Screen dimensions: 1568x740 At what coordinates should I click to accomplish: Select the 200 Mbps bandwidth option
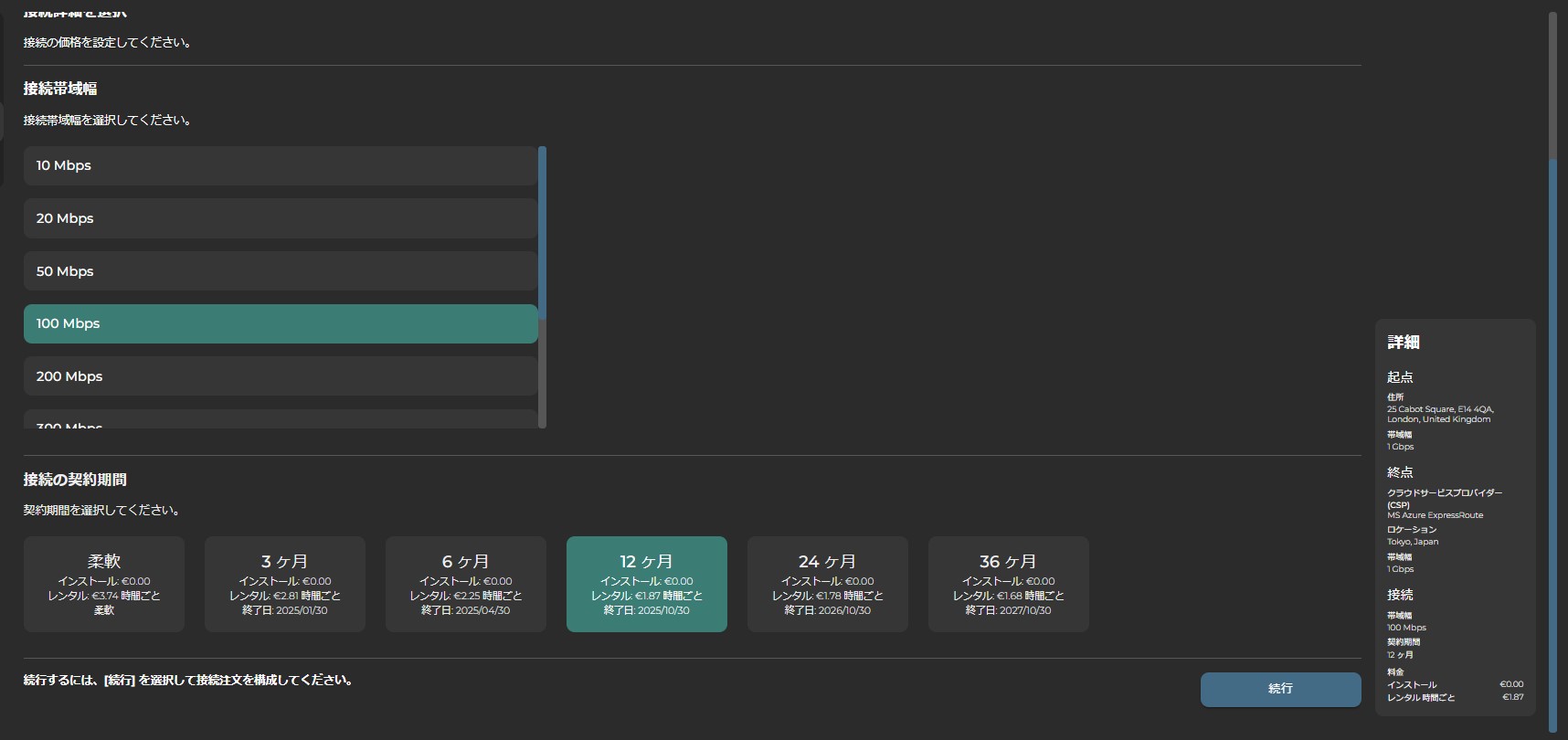tap(280, 376)
